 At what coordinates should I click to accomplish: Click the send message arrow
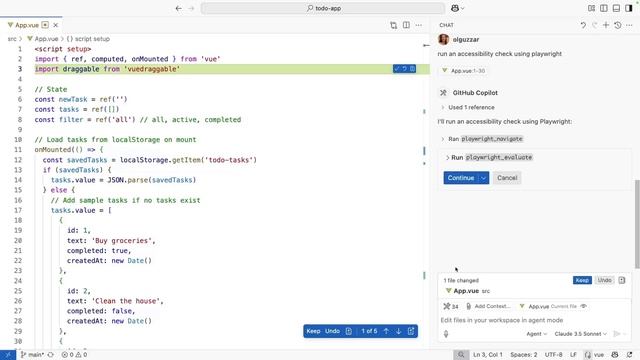click(617, 334)
